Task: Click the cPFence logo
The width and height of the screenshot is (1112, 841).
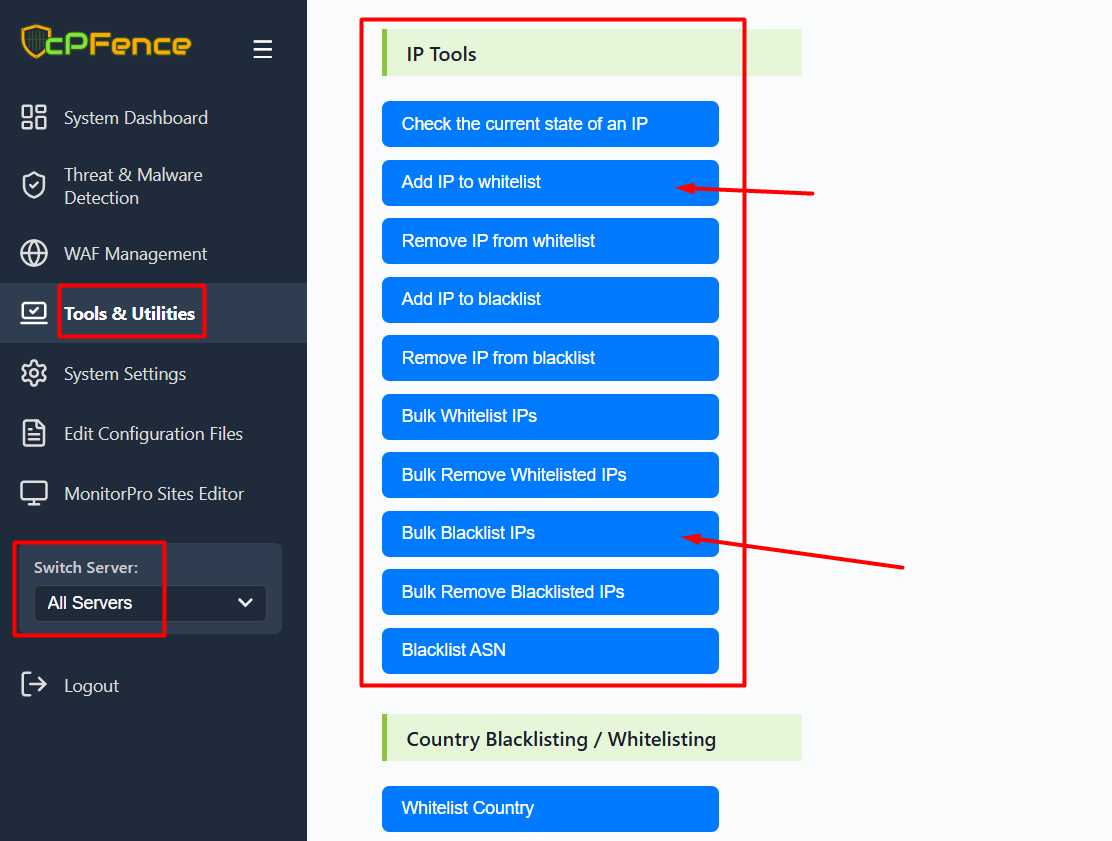Action: 106,43
